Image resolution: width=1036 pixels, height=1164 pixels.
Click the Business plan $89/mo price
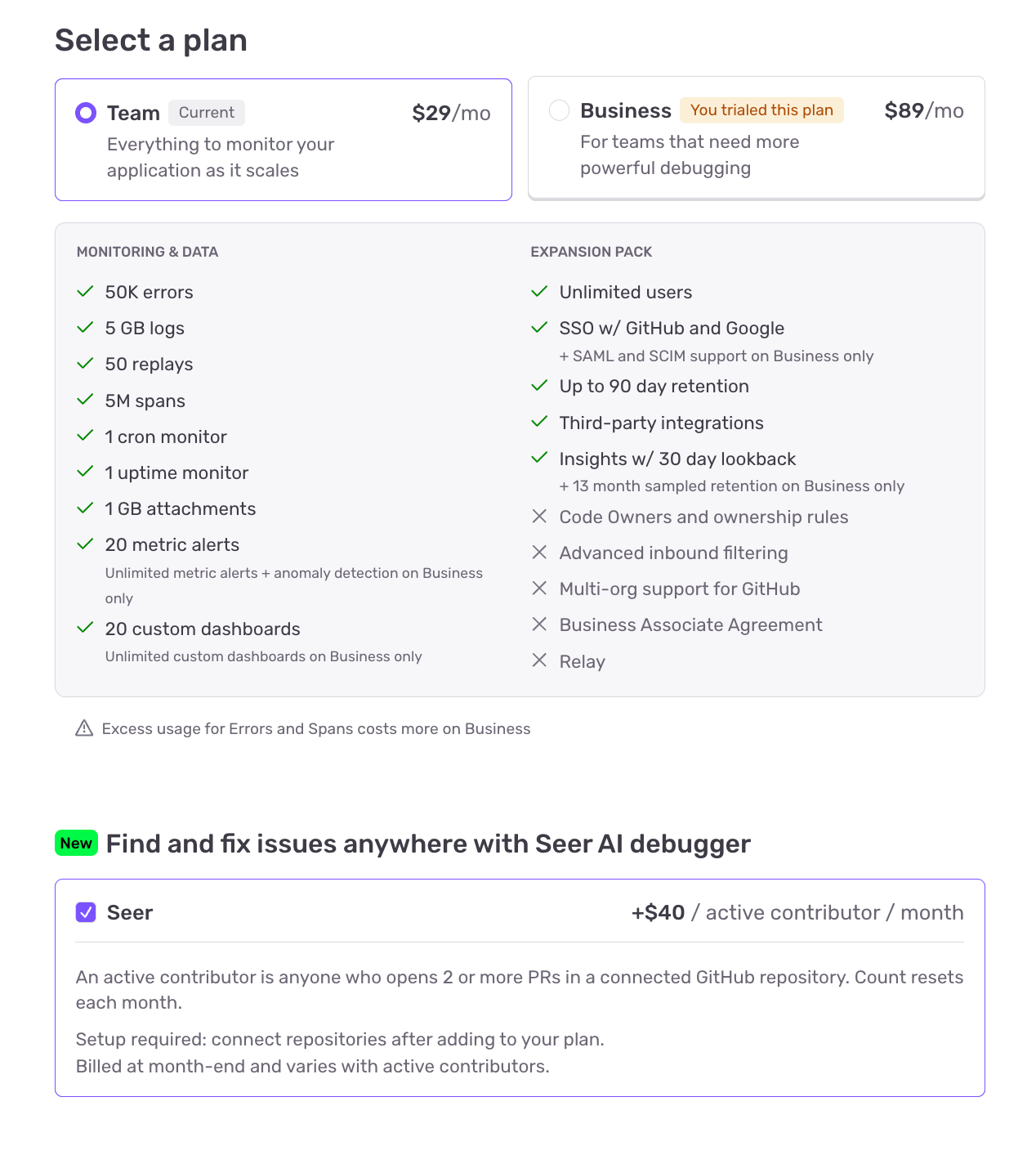[923, 110]
